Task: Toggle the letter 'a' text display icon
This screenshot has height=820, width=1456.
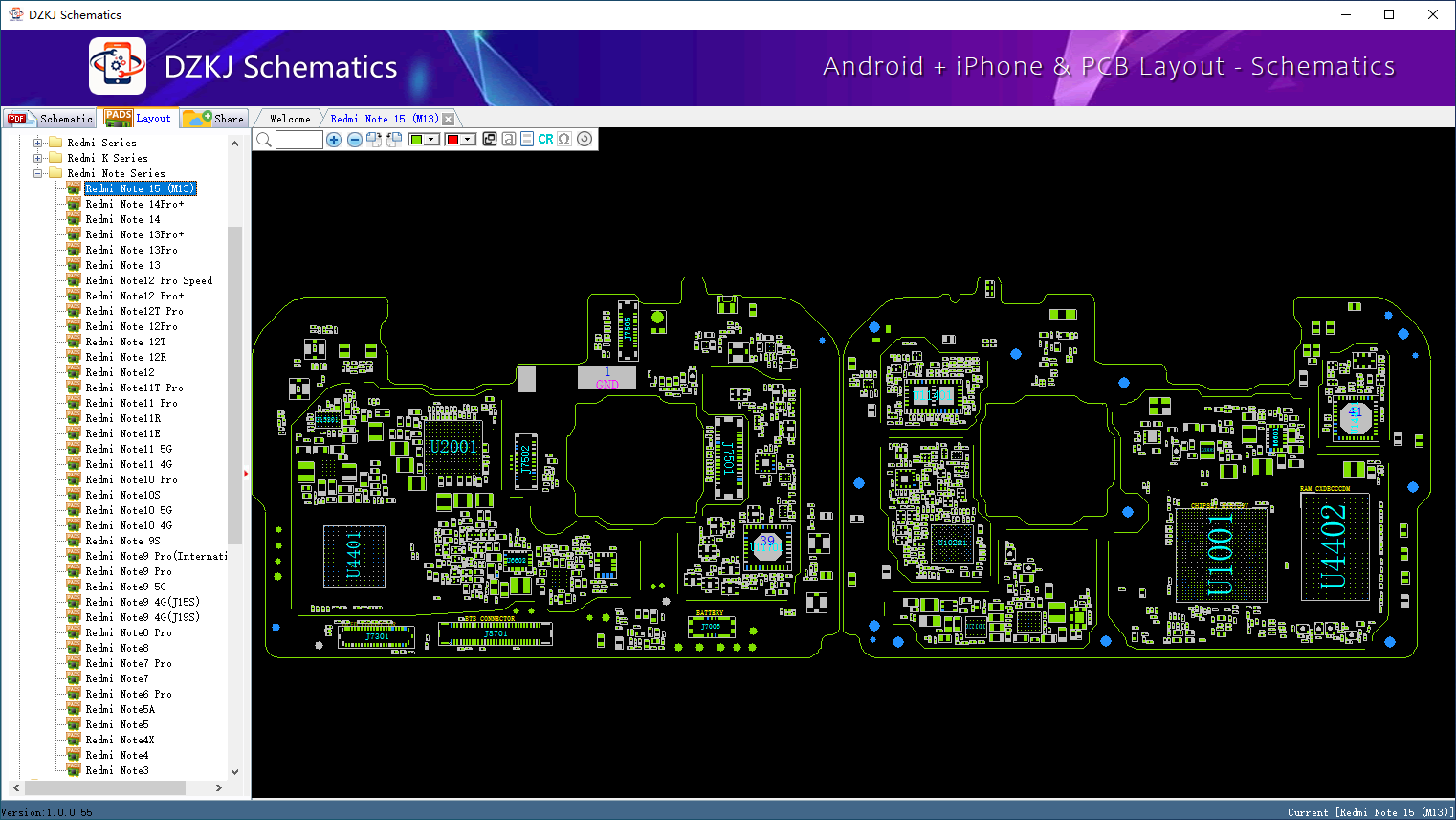Action: [x=509, y=139]
